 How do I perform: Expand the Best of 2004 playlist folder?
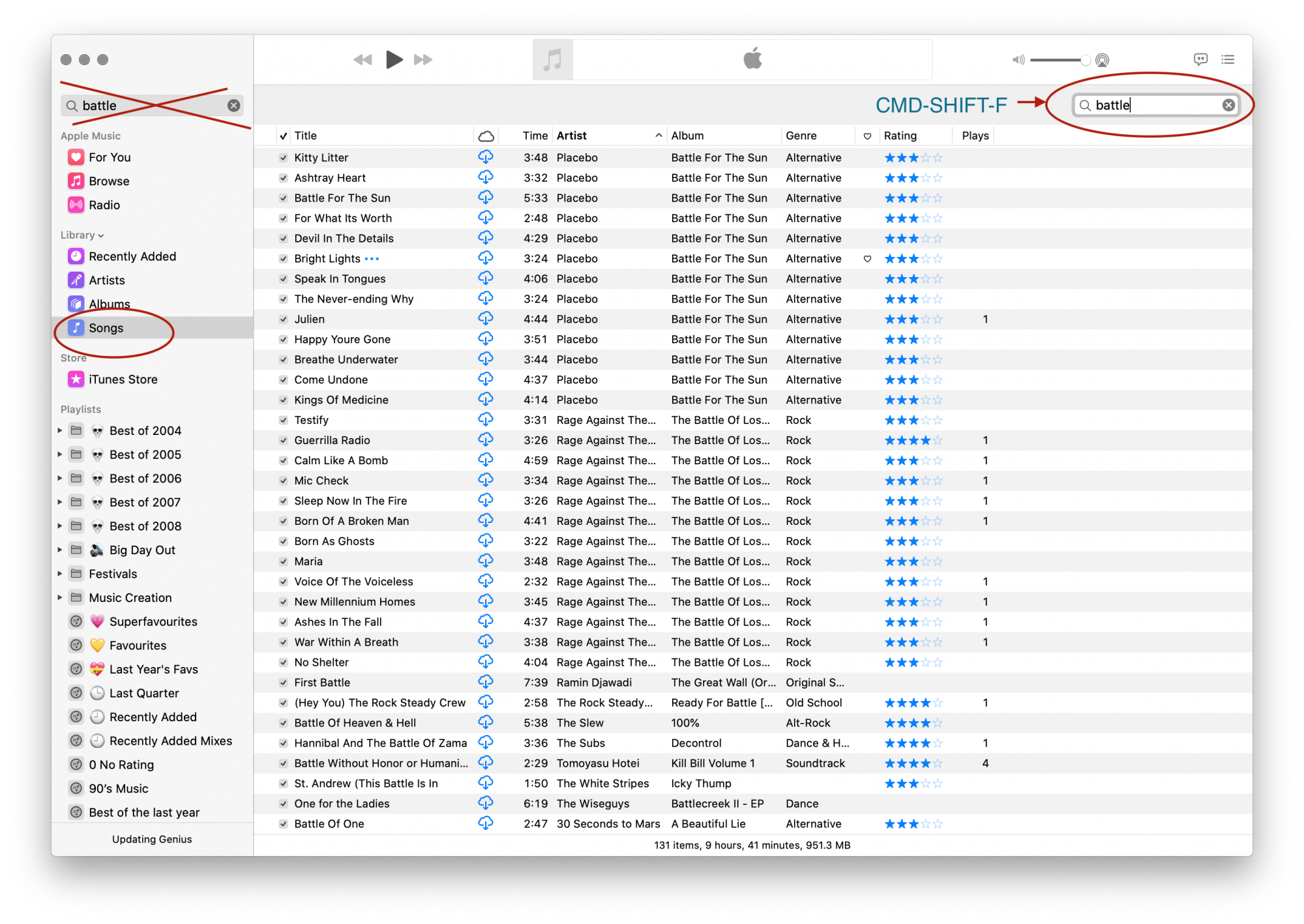tap(60, 430)
